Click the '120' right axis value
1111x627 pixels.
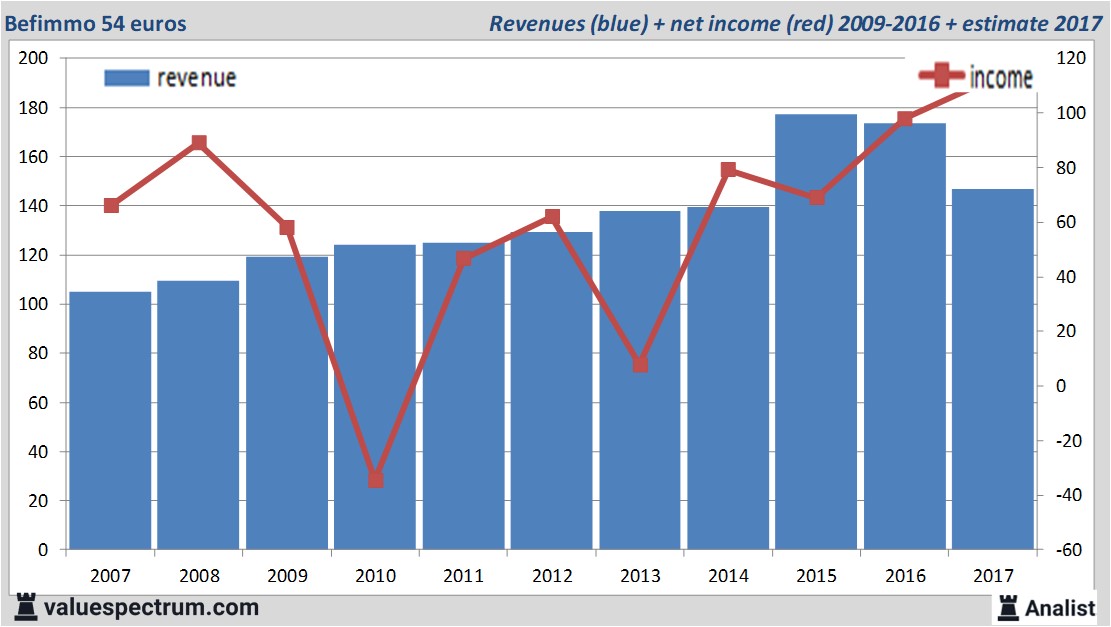coord(1071,58)
